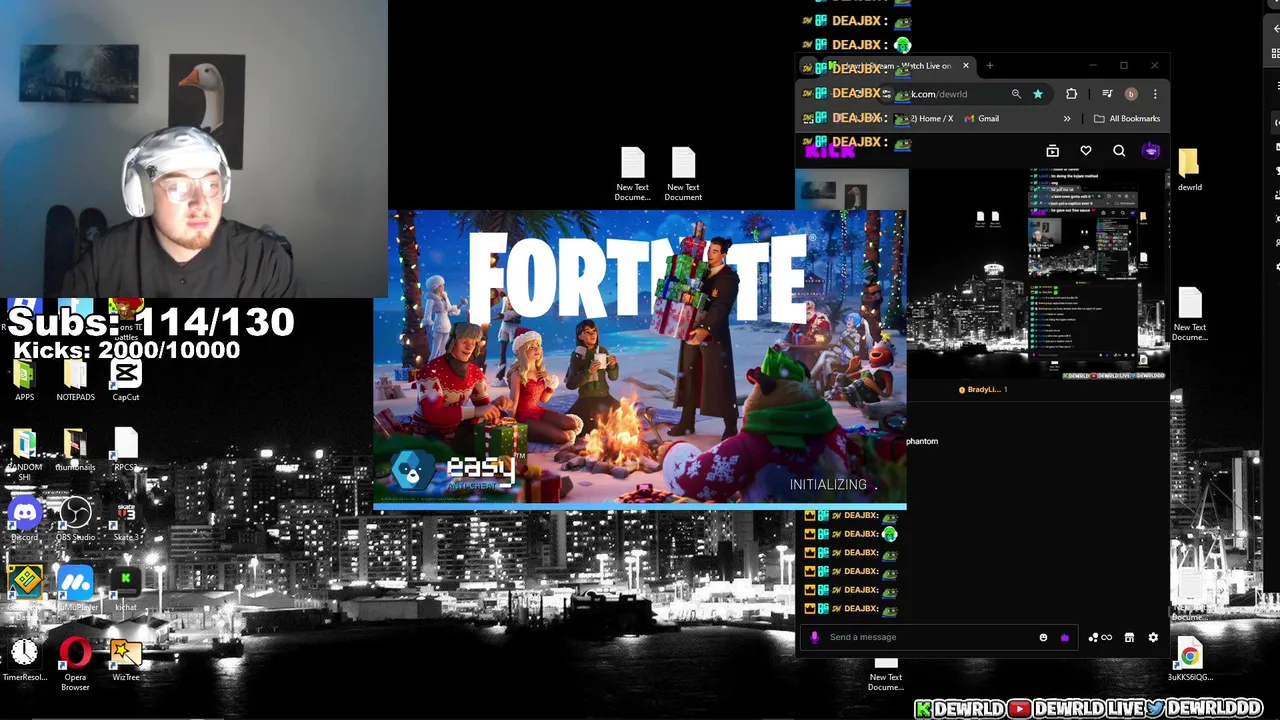Launch the kichat desktop shortcut
The height and width of the screenshot is (720, 1280).
click(x=126, y=588)
